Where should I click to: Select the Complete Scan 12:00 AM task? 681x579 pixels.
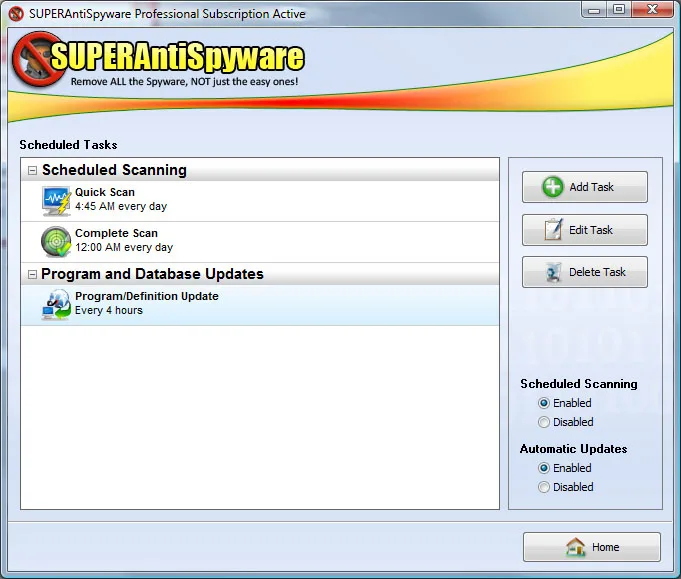[x=260, y=242]
